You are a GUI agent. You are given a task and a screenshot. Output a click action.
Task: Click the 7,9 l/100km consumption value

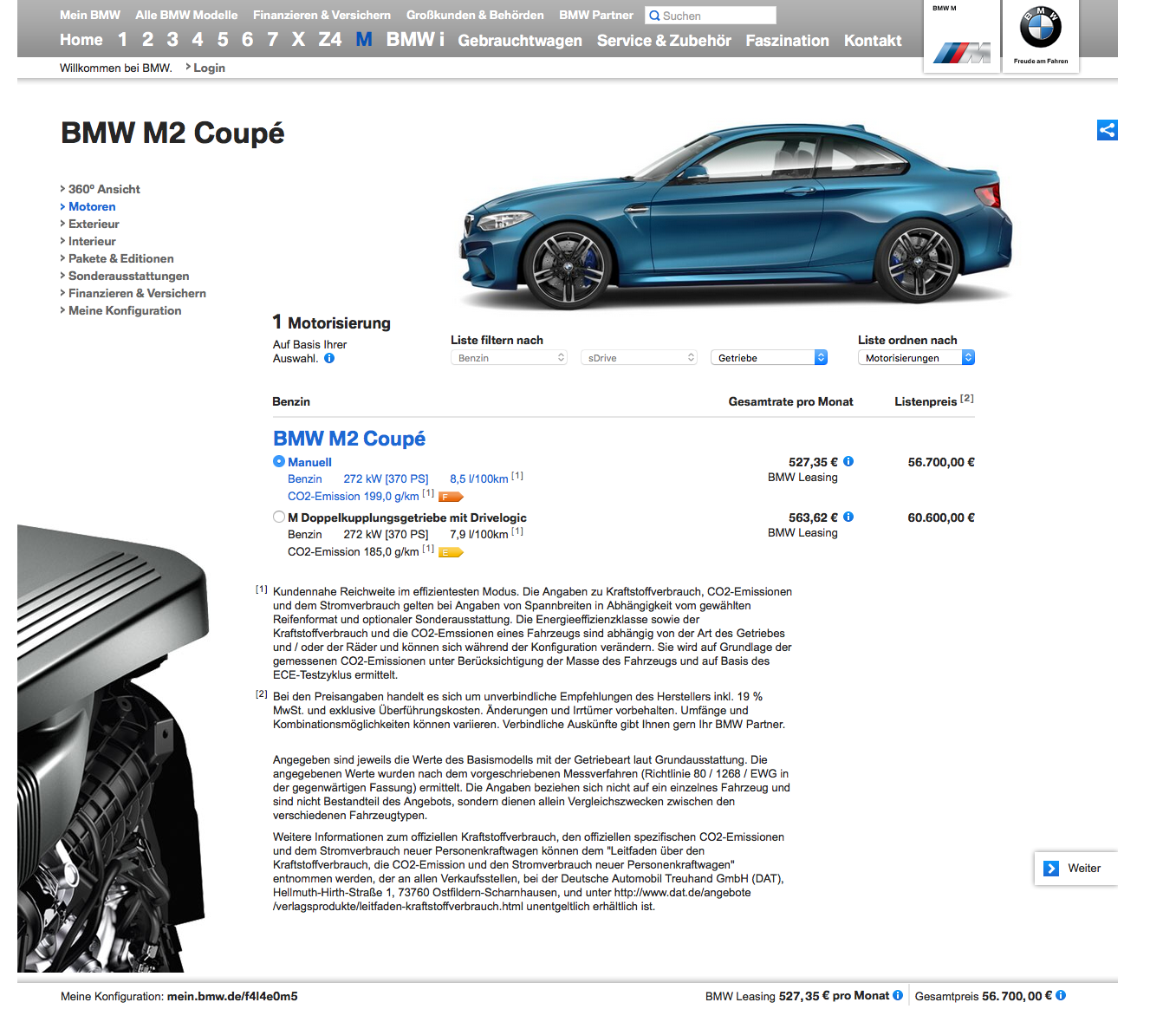(479, 535)
